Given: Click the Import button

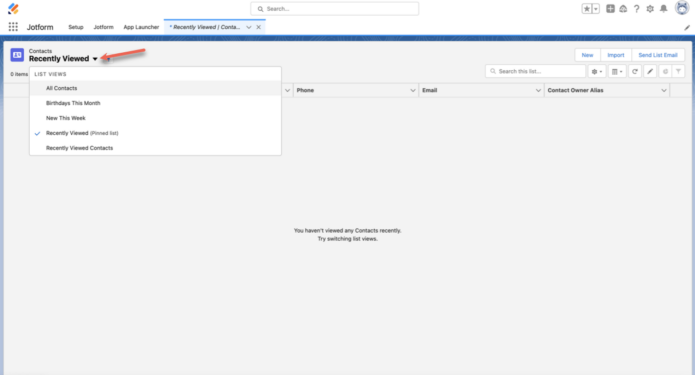Looking at the screenshot, I should pyautogui.click(x=616, y=55).
